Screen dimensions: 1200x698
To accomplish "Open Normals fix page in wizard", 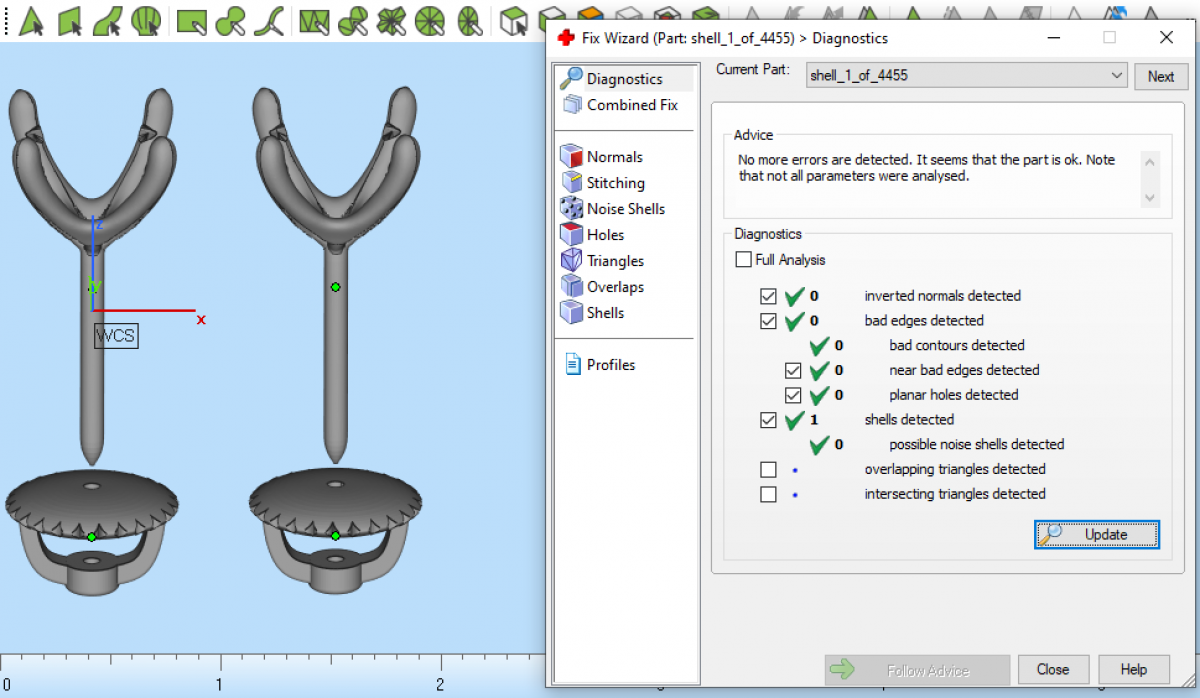I will pyautogui.click(x=613, y=157).
